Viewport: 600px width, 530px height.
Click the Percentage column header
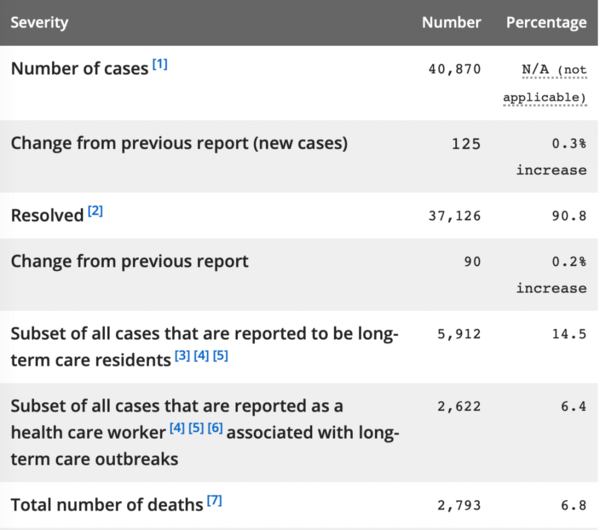(546, 22)
